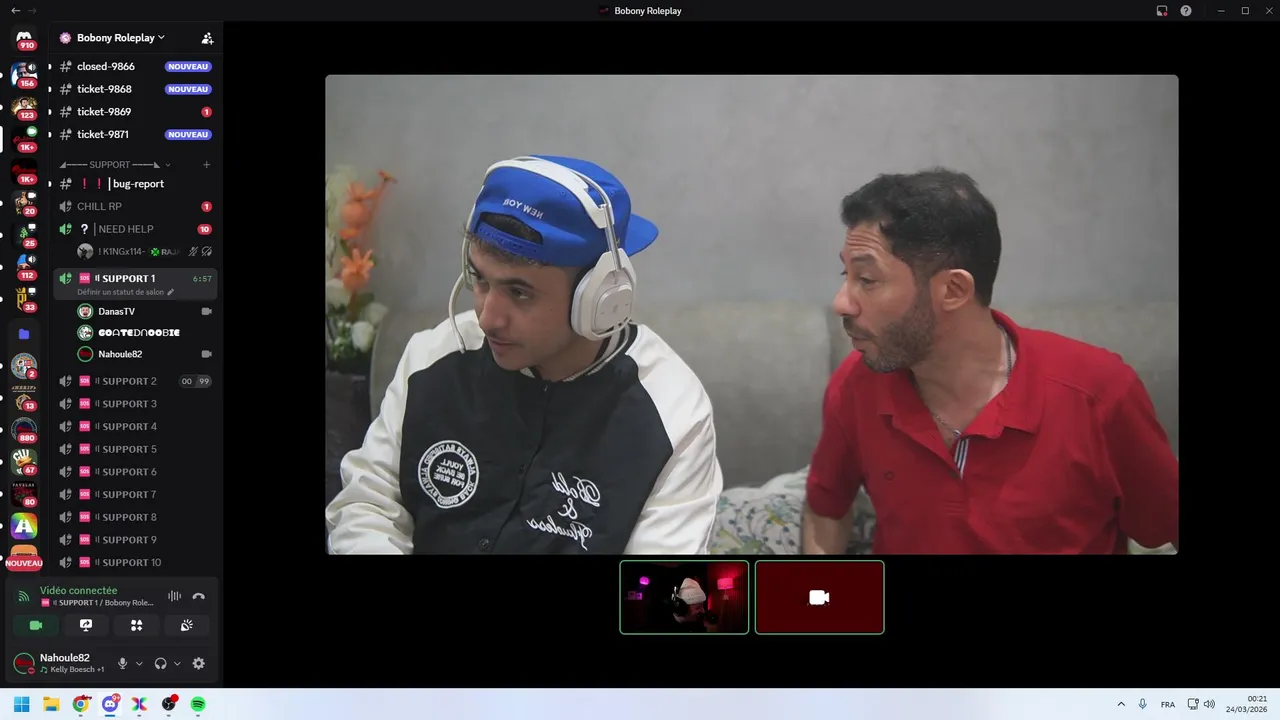Viewport: 1280px width, 720px height.
Task: Open microphone input options chevron
Action: tap(139, 663)
